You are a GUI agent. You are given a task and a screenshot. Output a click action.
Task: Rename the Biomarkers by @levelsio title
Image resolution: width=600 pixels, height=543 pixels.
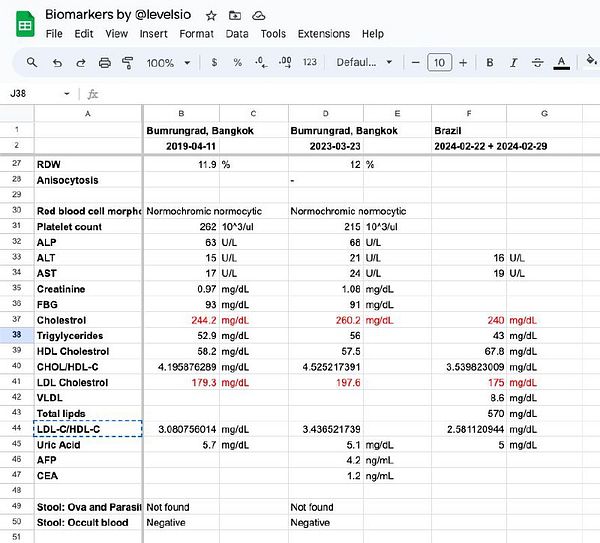coord(118,15)
